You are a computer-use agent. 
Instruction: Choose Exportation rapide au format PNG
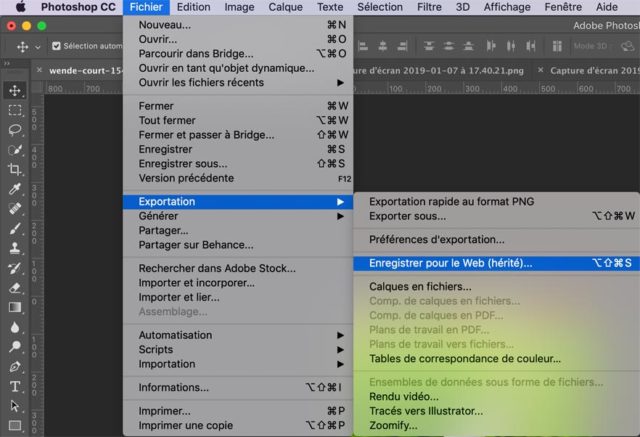(x=496, y=202)
